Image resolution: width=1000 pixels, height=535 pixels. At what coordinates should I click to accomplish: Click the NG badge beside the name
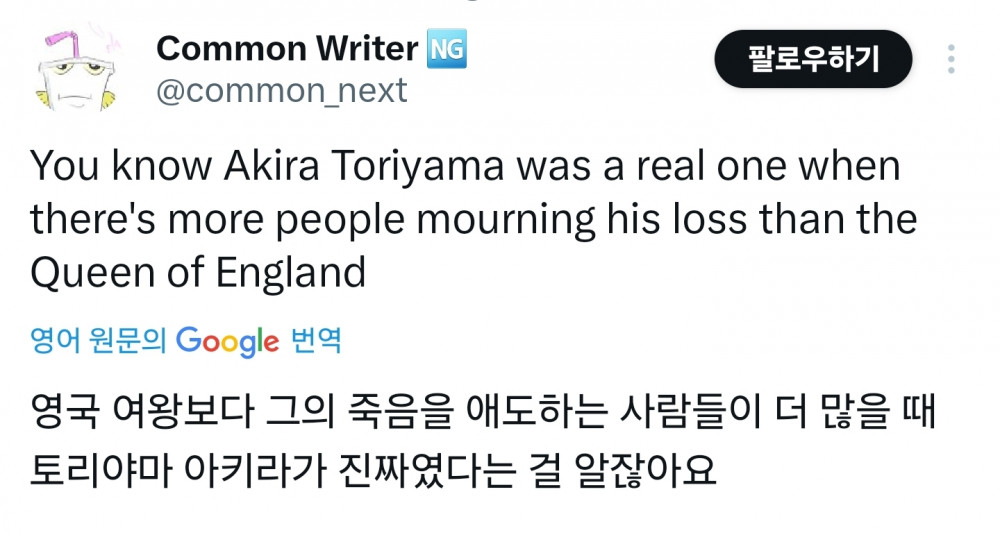446,48
